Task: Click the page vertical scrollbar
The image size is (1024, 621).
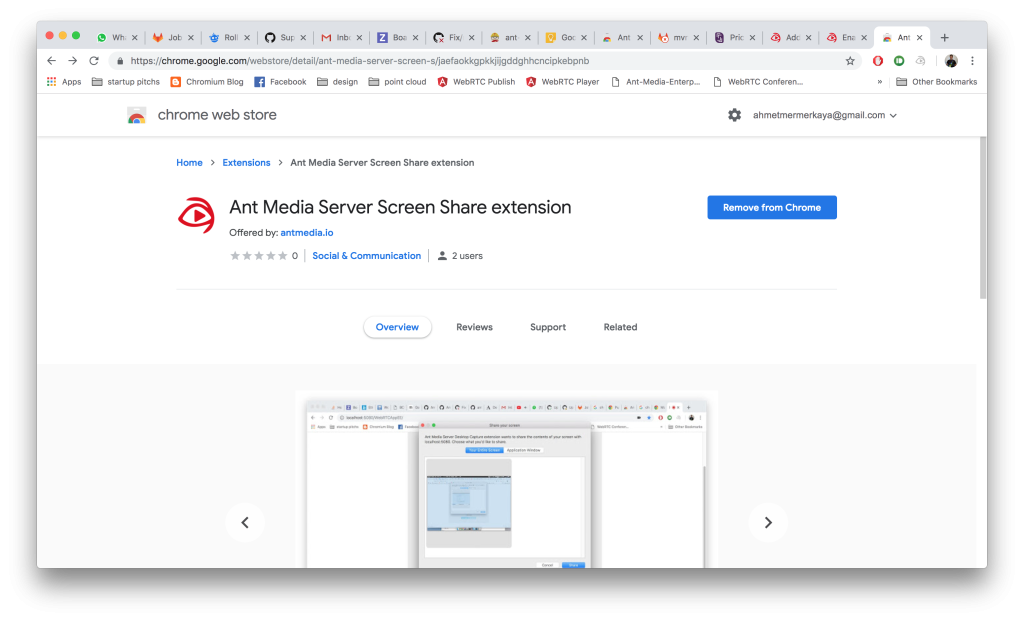Action: point(983,218)
